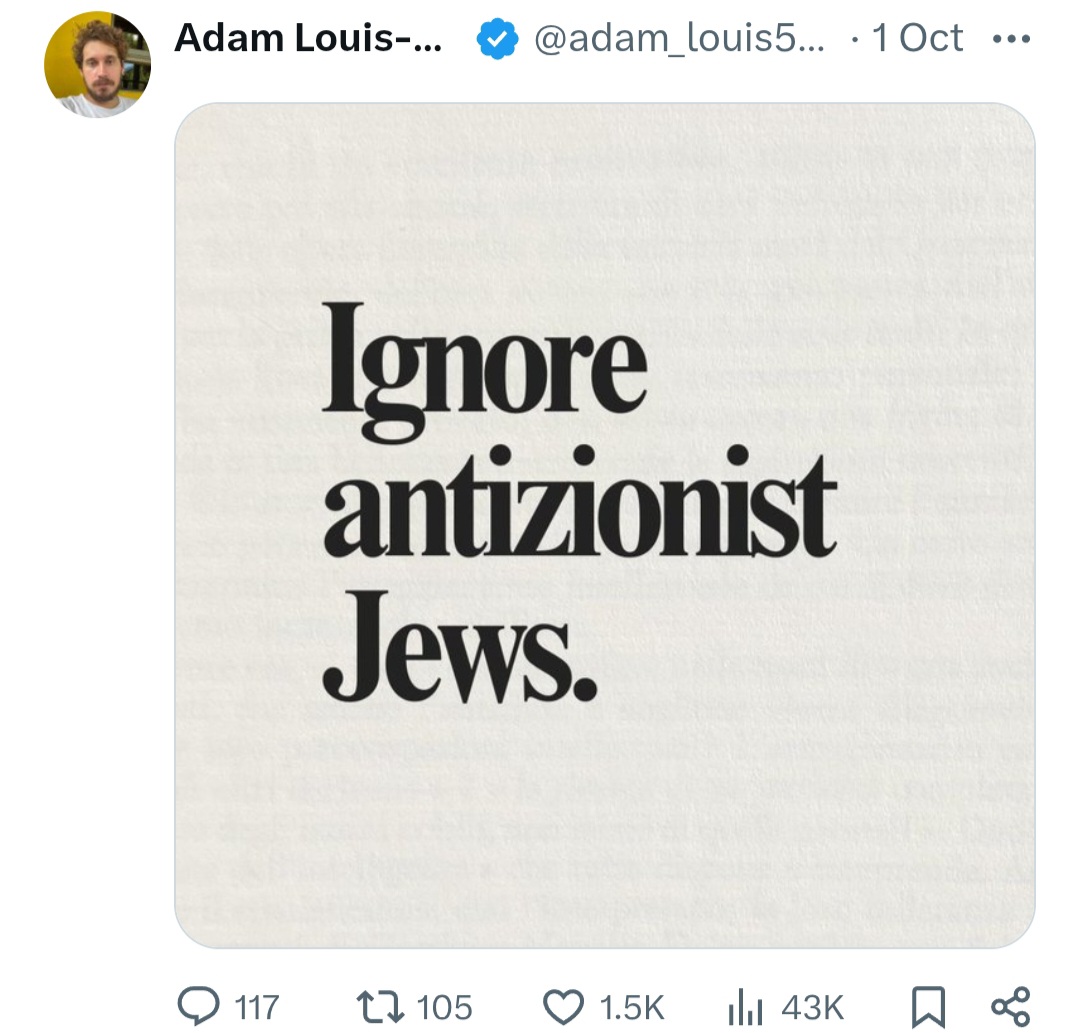Screen dimensions: 1080x1033
Task: Click the 117 replies count
Action: point(257,1007)
